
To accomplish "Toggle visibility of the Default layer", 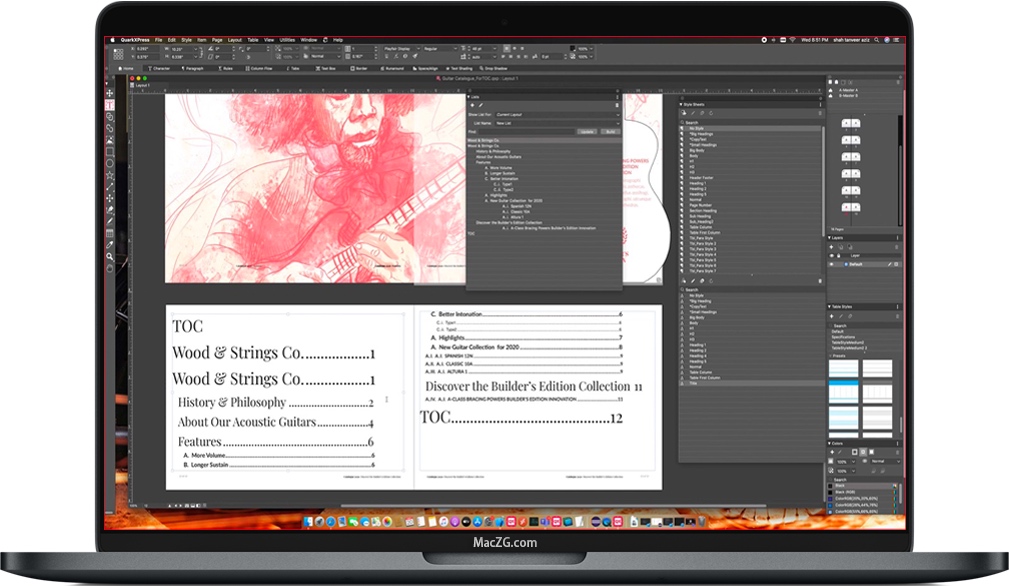I will 831,264.
